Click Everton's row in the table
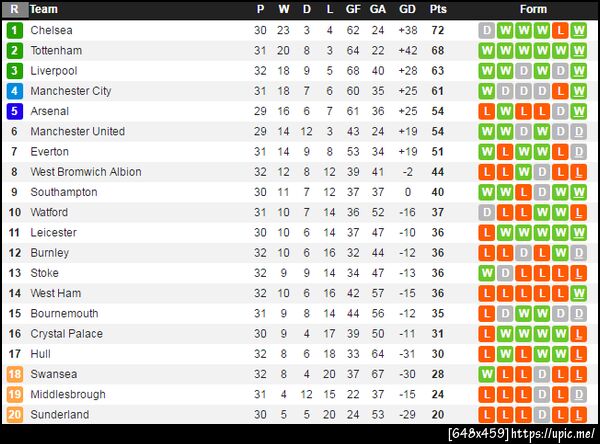 click(300, 151)
